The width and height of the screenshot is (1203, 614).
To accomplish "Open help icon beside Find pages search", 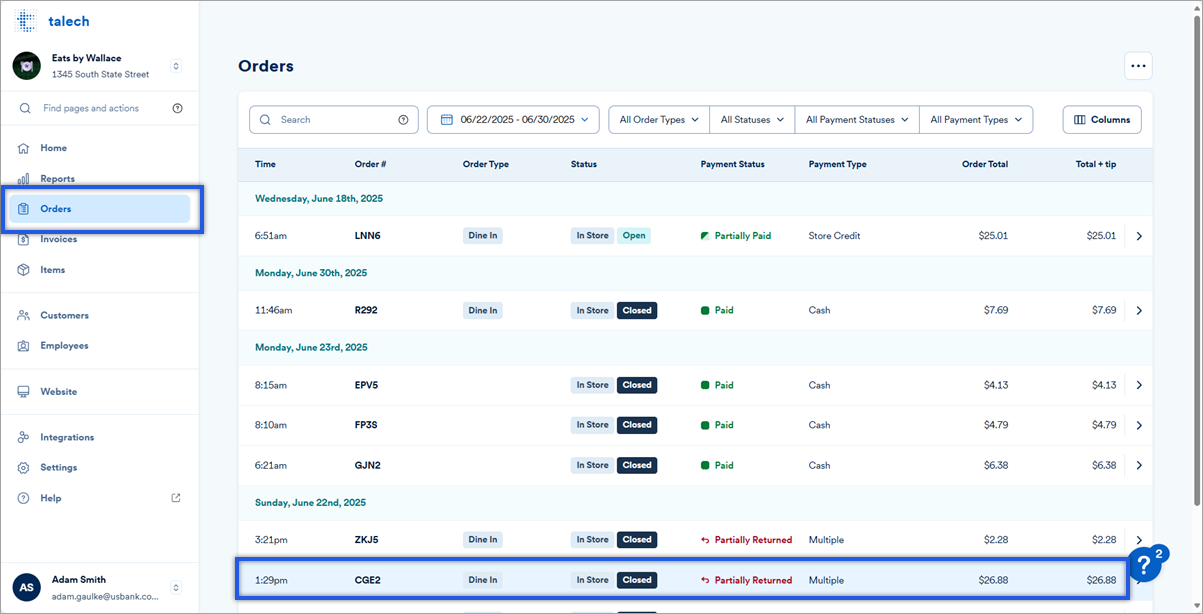I will click(x=177, y=108).
